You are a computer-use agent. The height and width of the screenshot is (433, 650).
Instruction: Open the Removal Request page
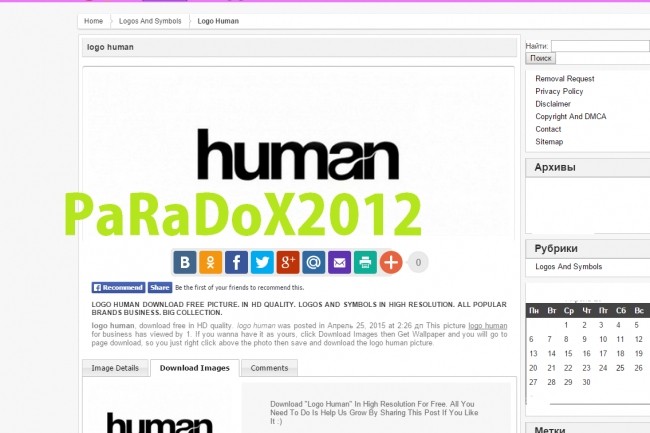(565, 79)
